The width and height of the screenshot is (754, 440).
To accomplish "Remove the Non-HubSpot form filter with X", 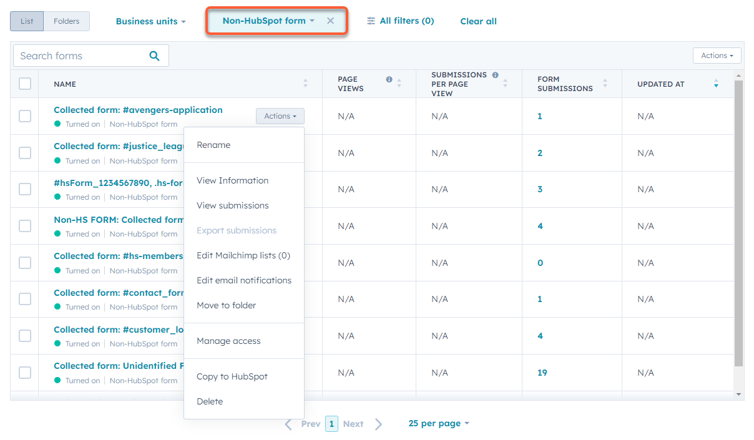I will (x=330, y=21).
